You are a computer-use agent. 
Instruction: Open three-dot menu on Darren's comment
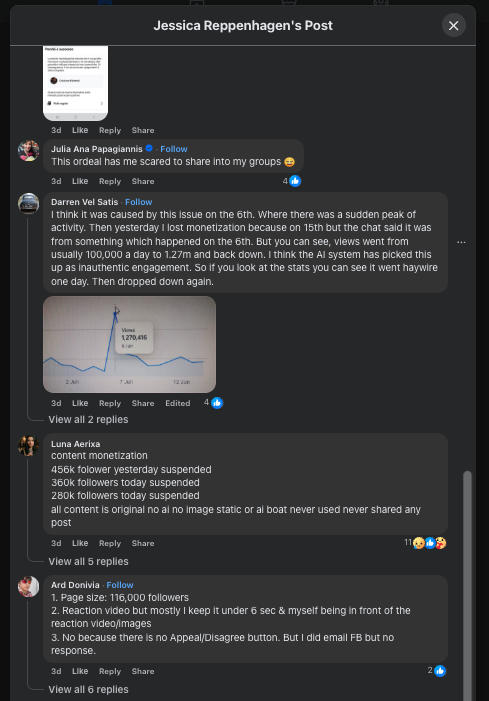pos(461,242)
